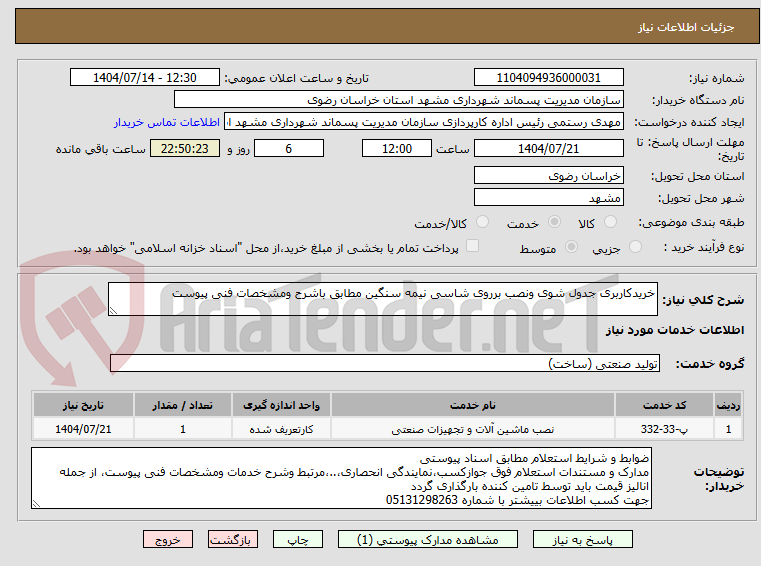
Task: Click the quantity cell showing 1
Action: coord(182,429)
